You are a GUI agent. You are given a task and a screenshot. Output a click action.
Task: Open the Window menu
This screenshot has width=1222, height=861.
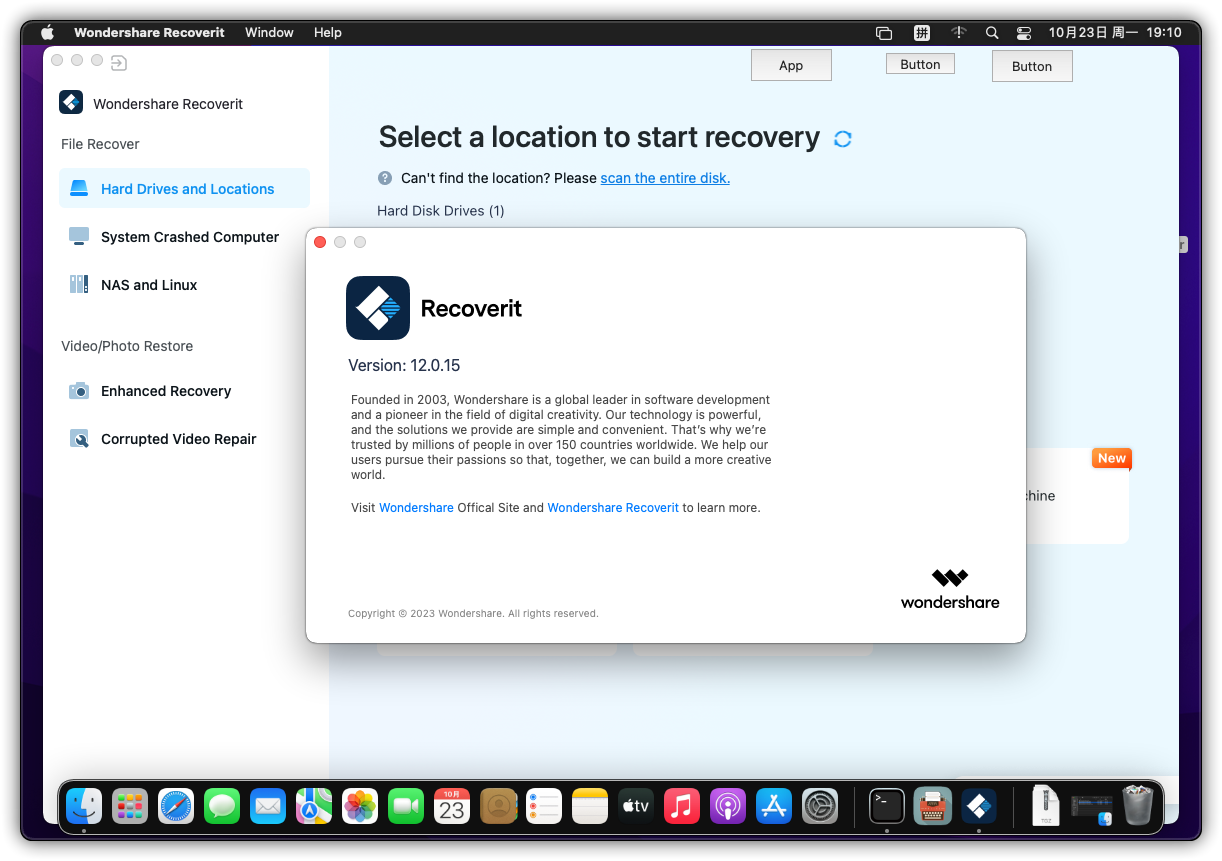269,32
